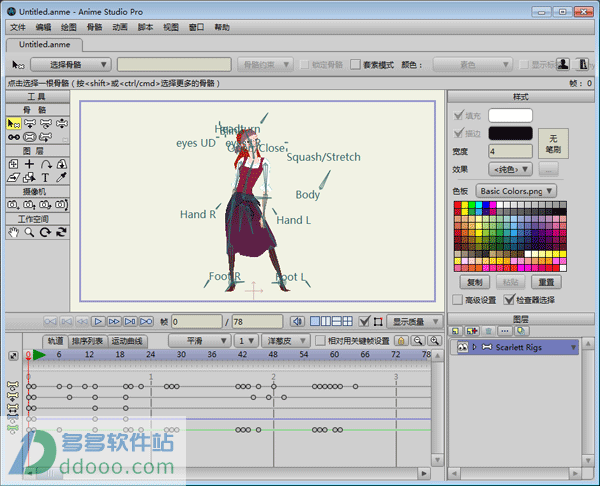Pick the Rotate Workspace tool
Viewport: 600px width, 486px height.
(x=46, y=232)
